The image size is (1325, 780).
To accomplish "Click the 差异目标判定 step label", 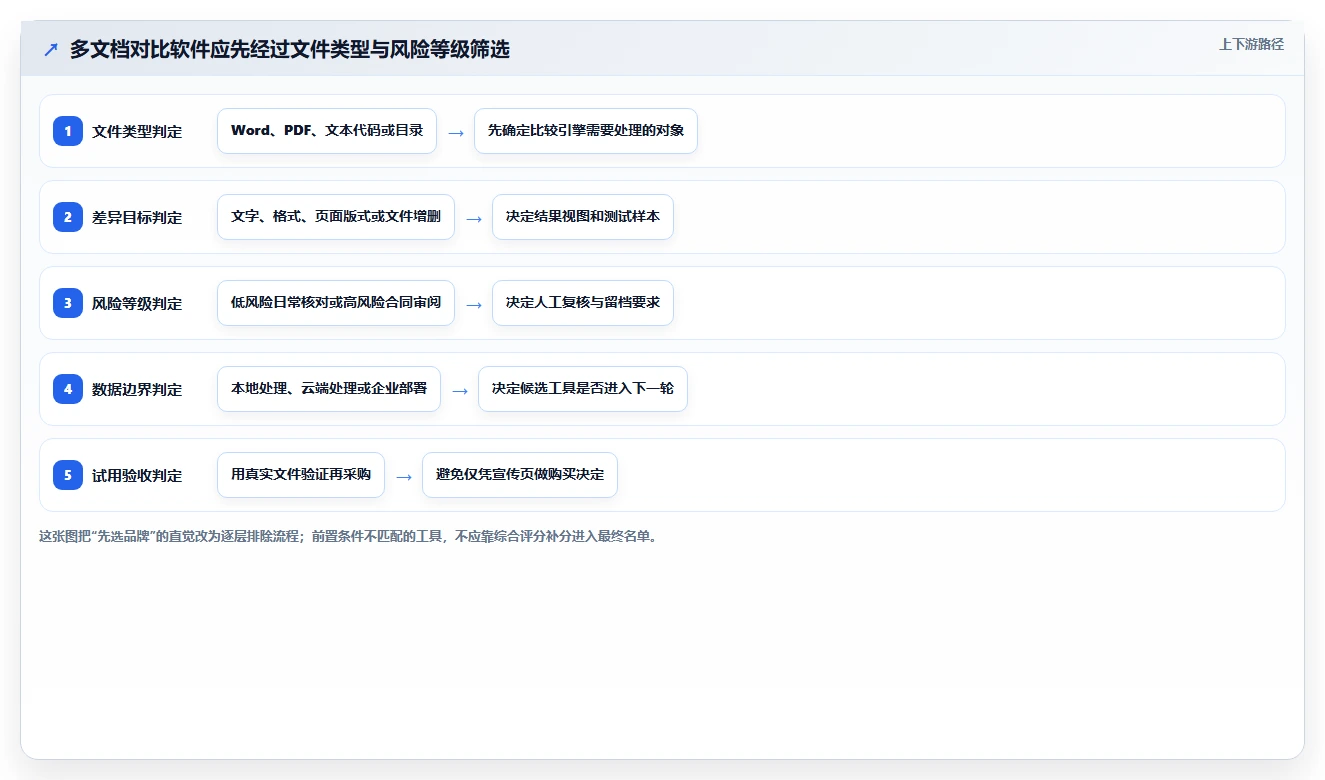I will pos(137,217).
